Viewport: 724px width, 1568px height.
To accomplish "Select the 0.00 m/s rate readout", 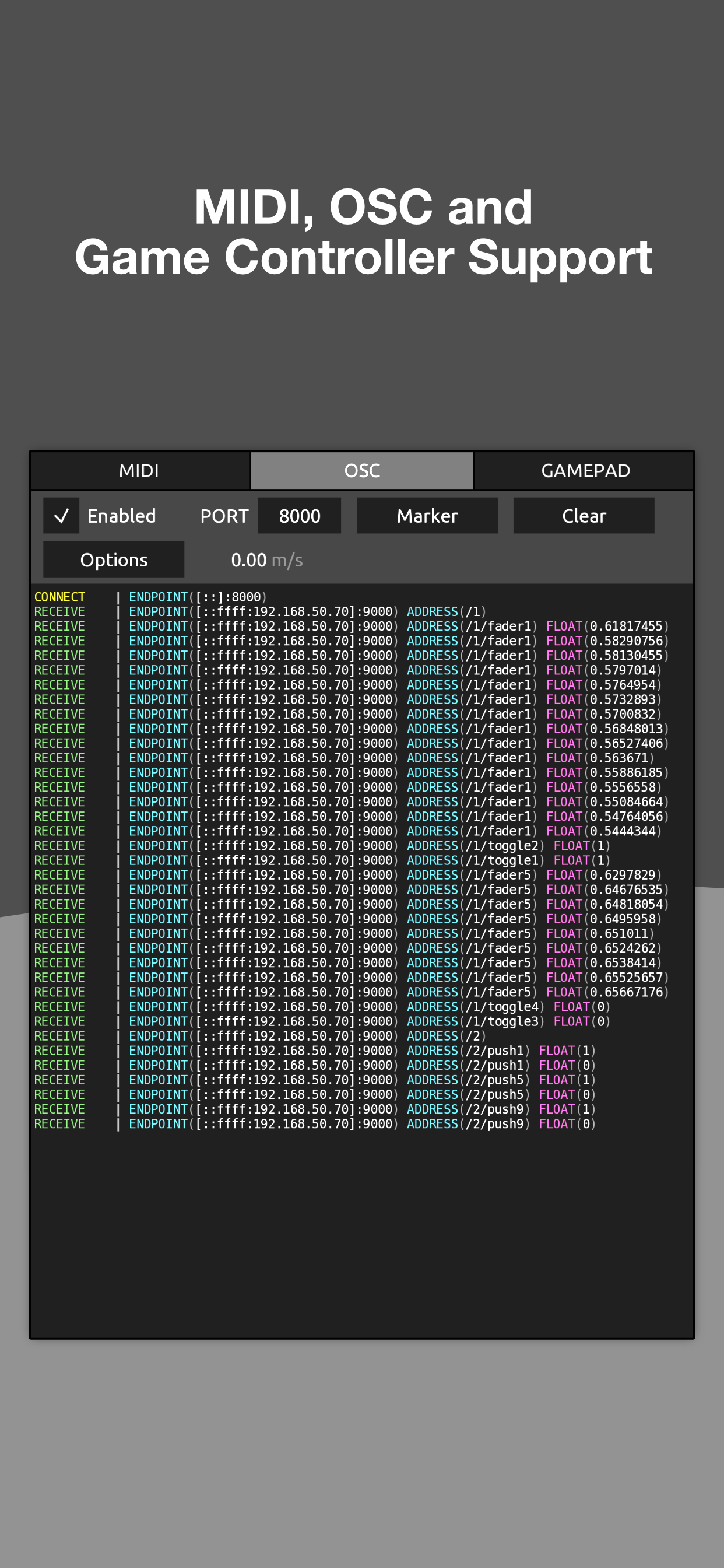I will (x=266, y=560).
